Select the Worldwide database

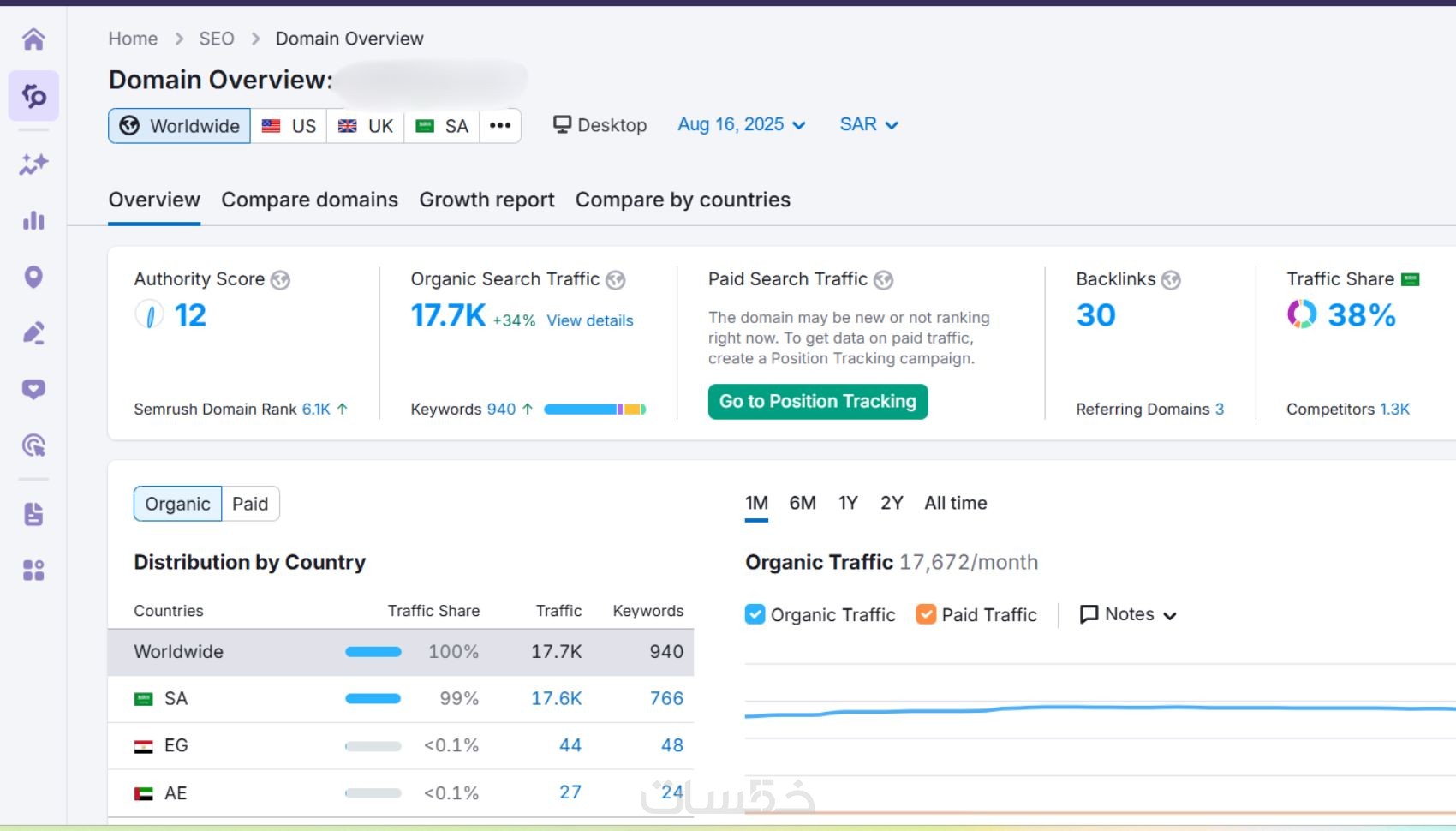coord(179,126)
